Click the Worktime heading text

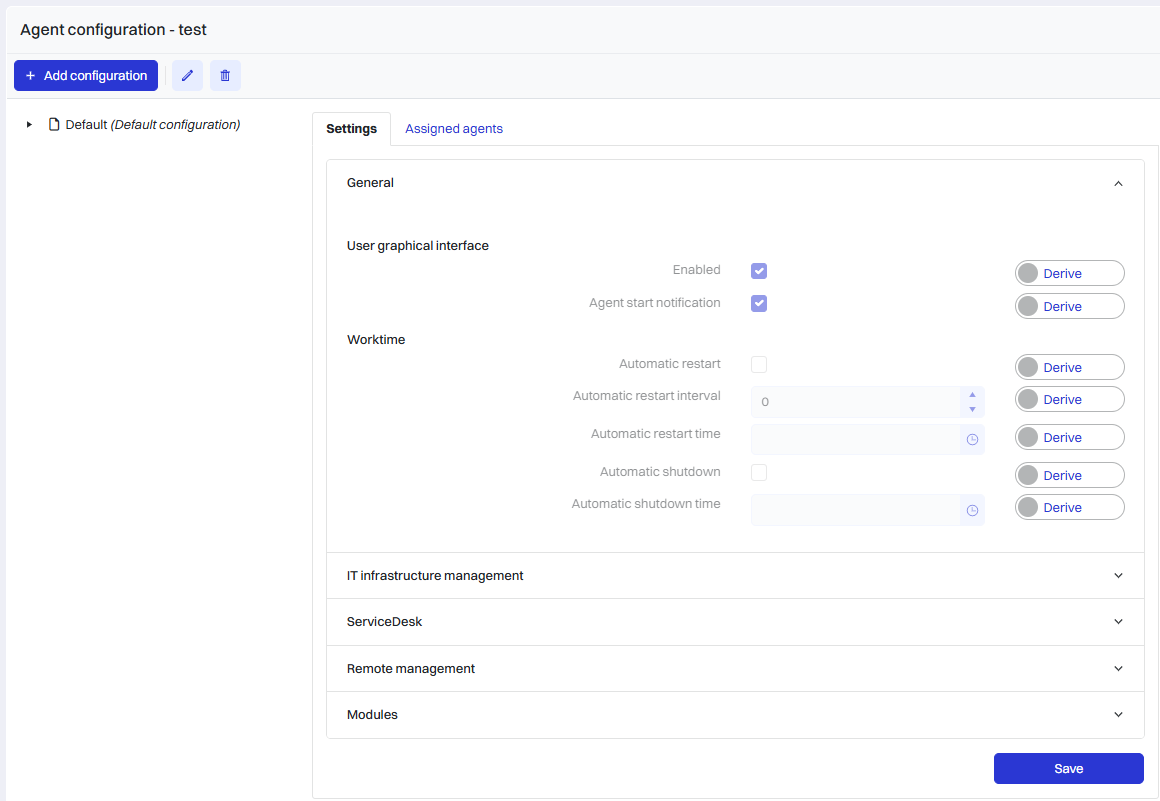(x=376, y=339)
